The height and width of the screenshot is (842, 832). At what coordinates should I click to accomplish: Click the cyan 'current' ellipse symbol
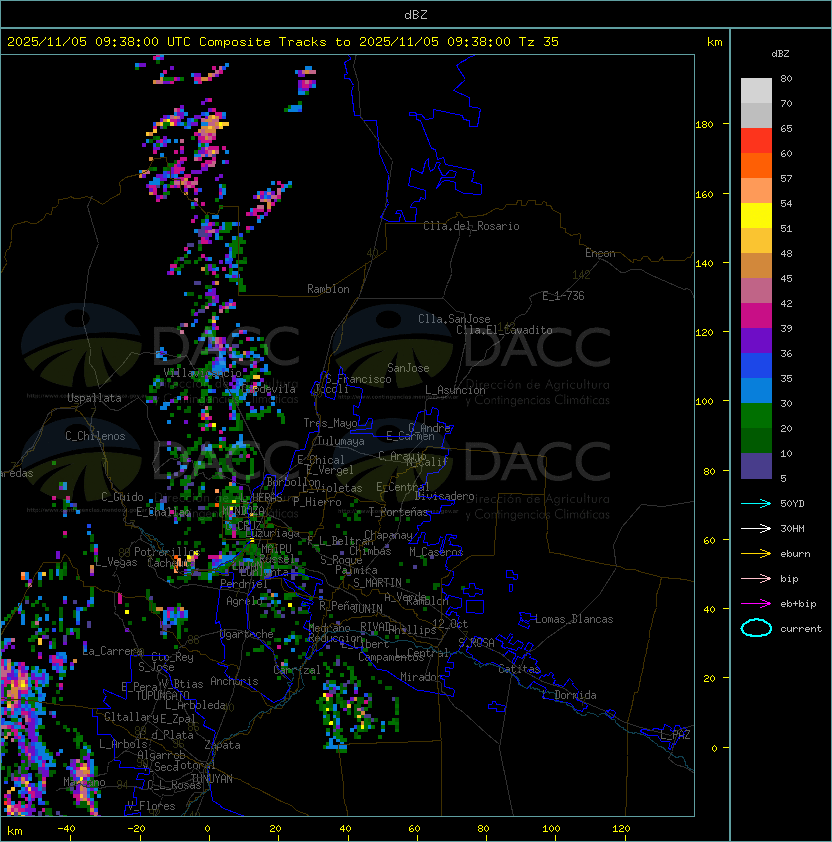pos(756,628)
